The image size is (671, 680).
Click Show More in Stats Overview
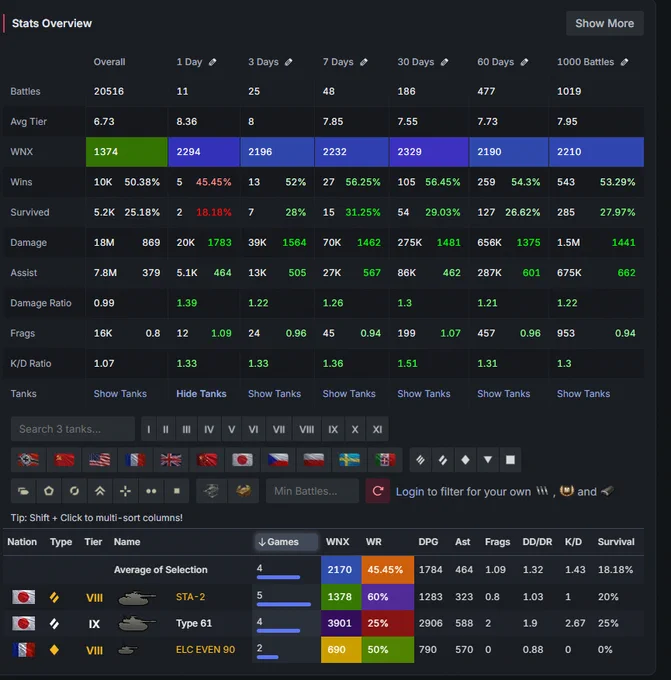pos(605,23)
